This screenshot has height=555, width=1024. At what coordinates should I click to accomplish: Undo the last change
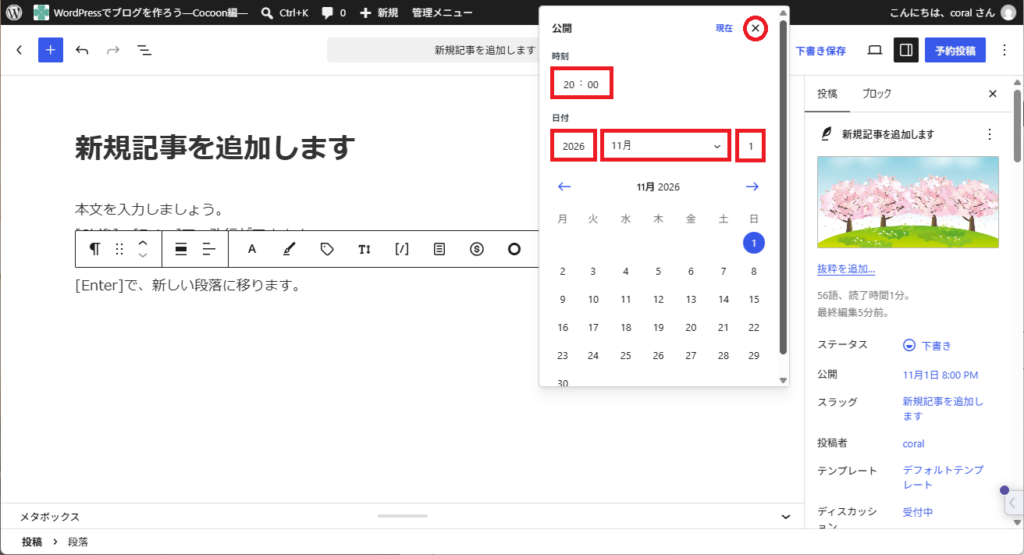pyautogui.click(x=82, y=50)
